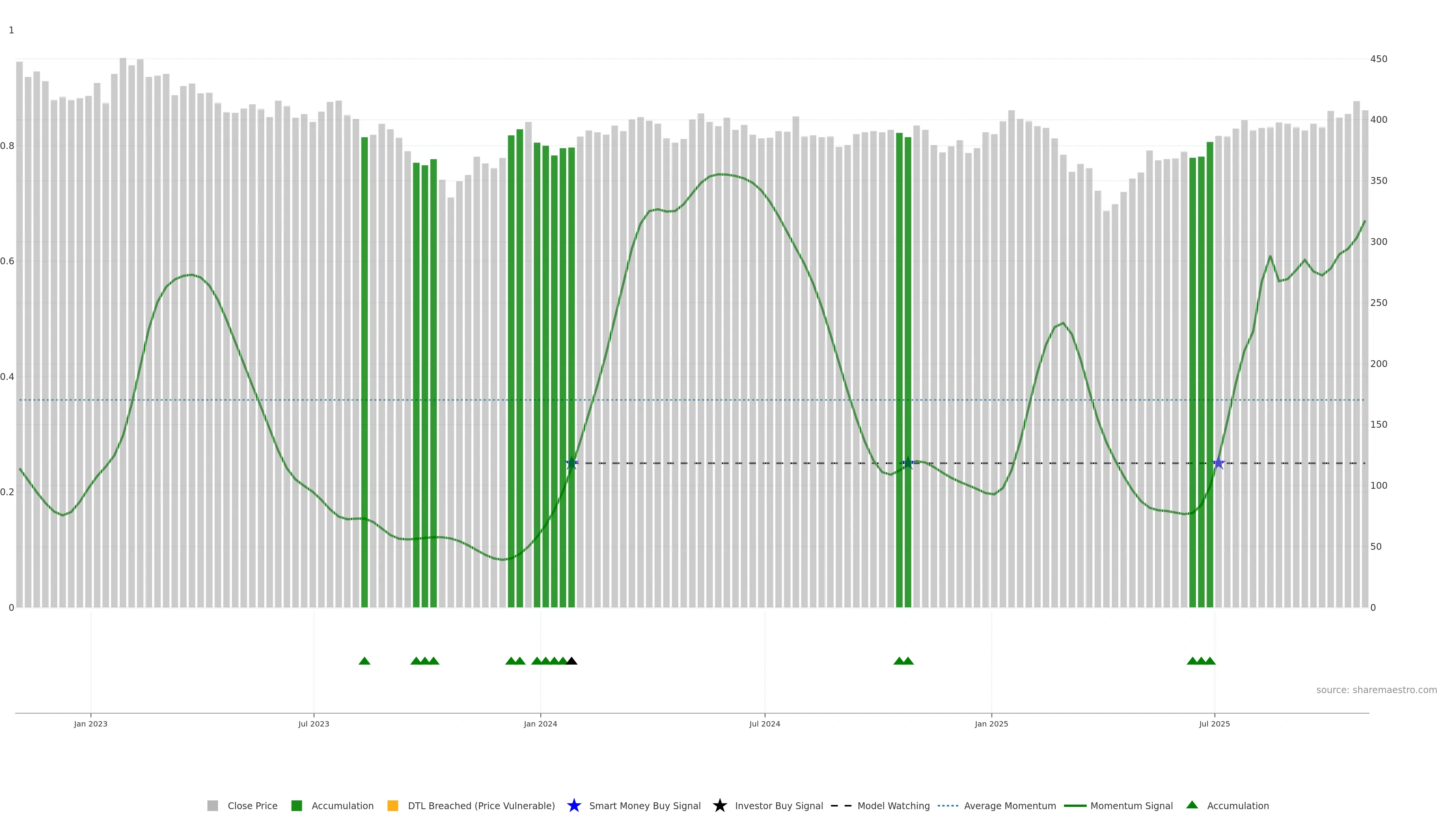This screenshot has width=1456, height=819.
Task: Toggle the Smart Money Buy Signal label
Action: point(644,806)
